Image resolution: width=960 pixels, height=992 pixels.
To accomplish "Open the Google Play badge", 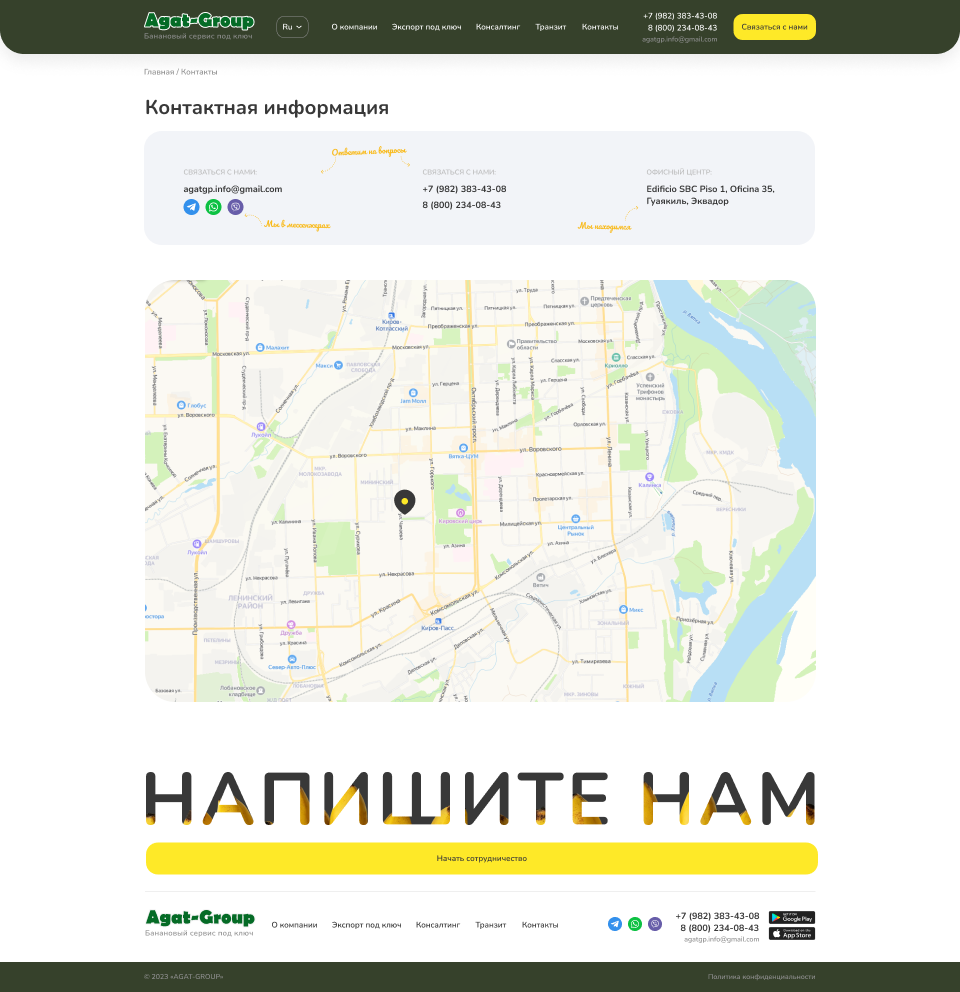I will click(792, 917).
